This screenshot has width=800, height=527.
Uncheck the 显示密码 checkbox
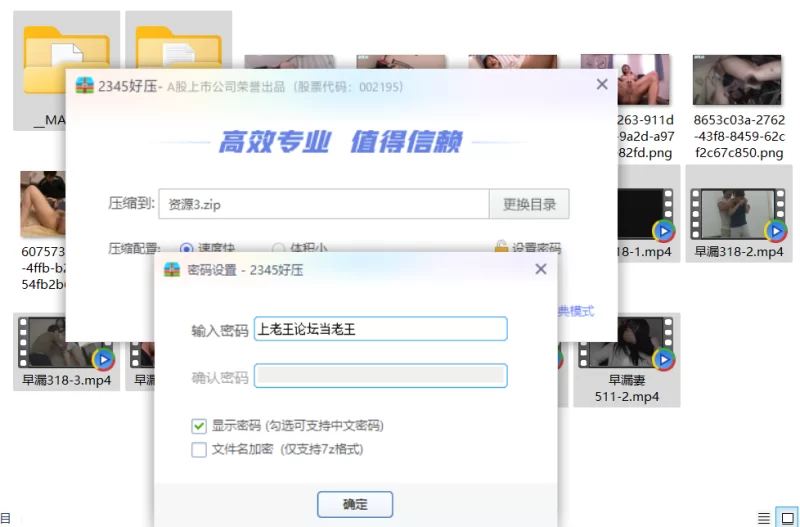(199, 425)
